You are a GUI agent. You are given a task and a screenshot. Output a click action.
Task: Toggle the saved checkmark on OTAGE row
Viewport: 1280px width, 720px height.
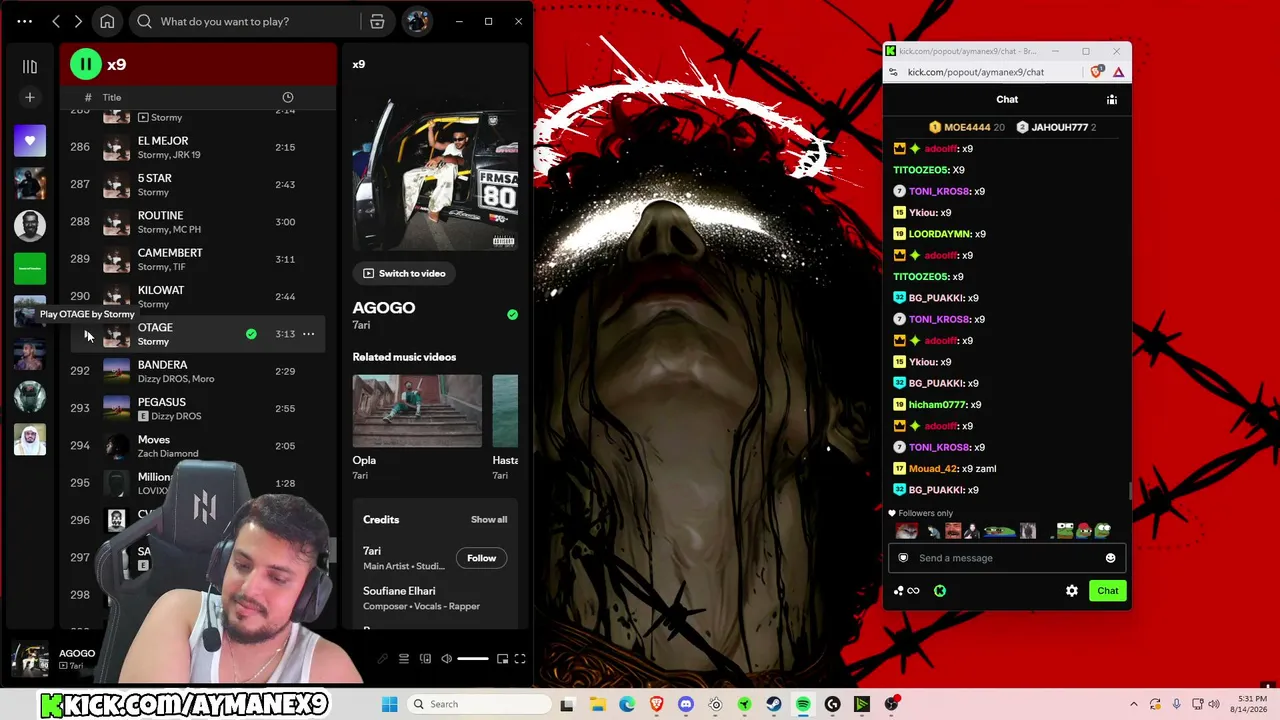(251, 334)
